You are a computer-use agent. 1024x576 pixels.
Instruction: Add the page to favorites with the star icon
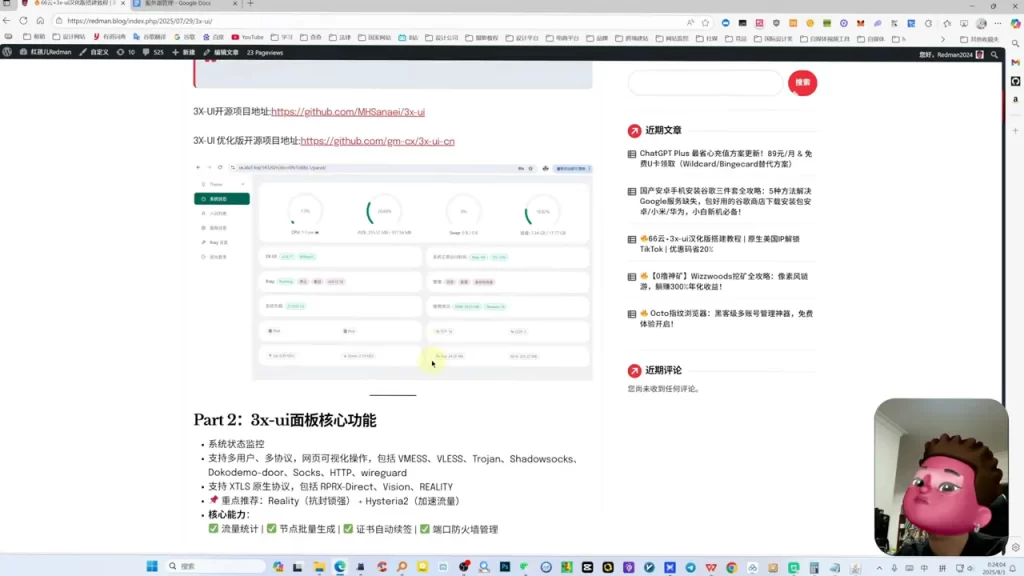tap(705, 23)
